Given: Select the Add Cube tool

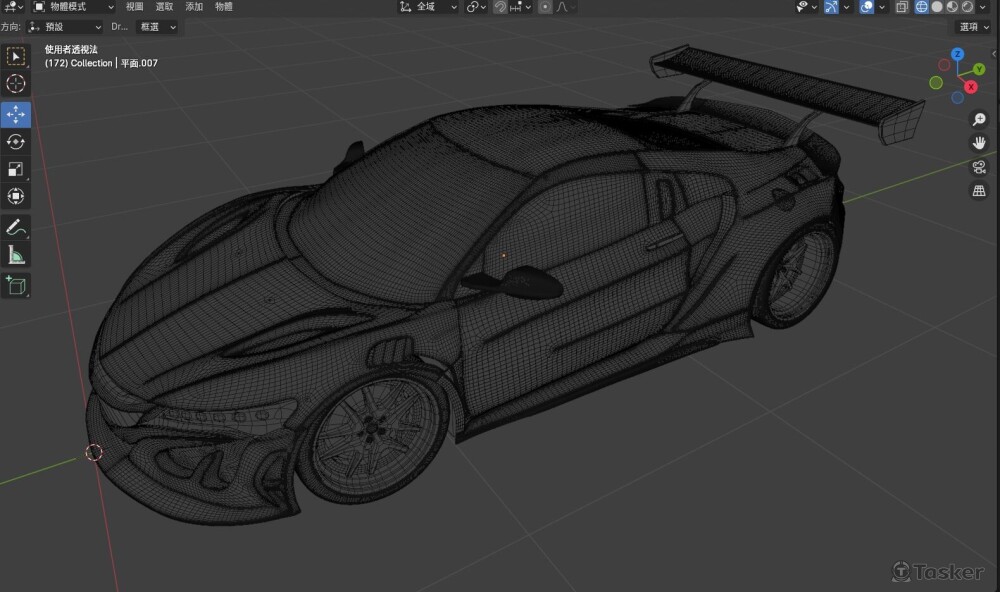Looking at the screenshot, I should pos(16,286).
